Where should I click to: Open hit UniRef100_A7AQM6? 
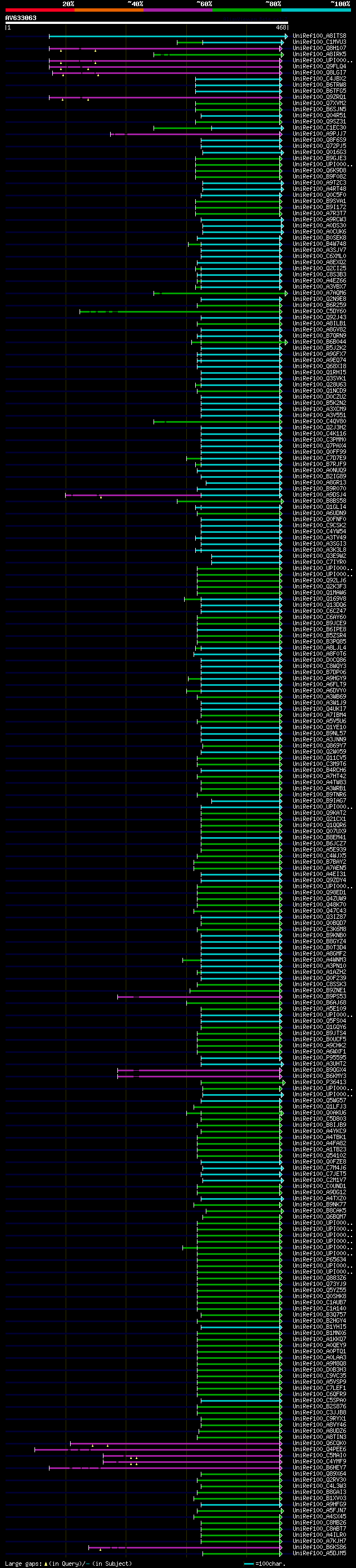[319, 293]
